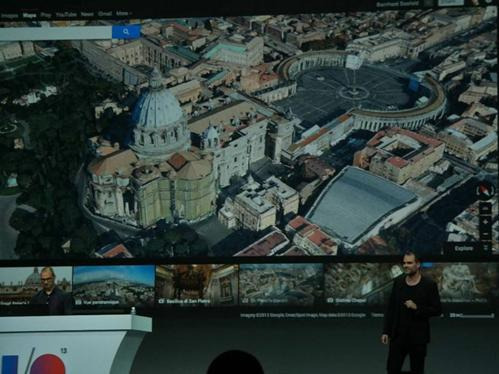This screenshot has width=499, height=374.
Task: Click the imagery copyright attribution text
Action: (x=303, y=315)
